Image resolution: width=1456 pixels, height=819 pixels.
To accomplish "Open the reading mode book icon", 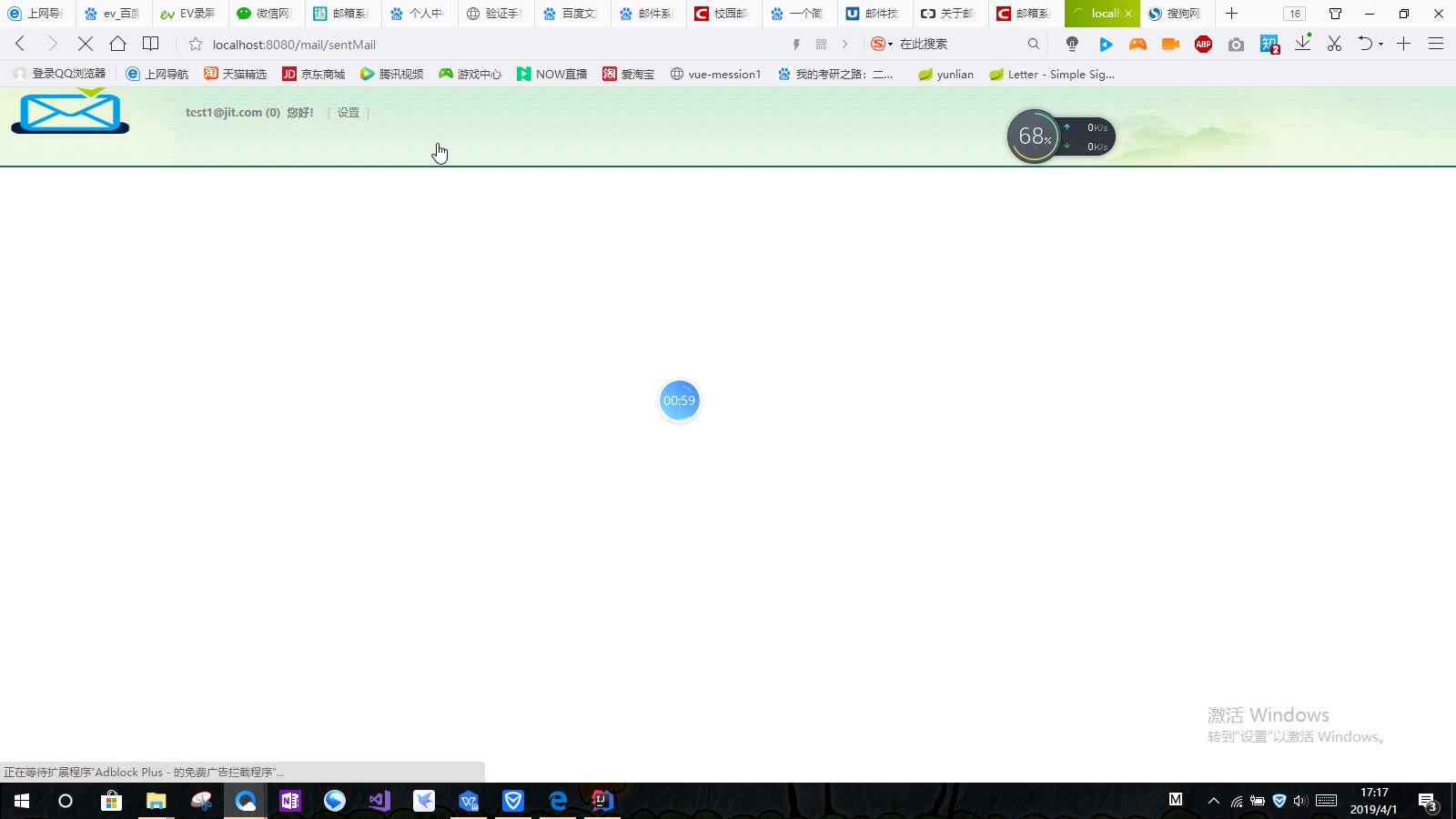I will pos(151,44).
